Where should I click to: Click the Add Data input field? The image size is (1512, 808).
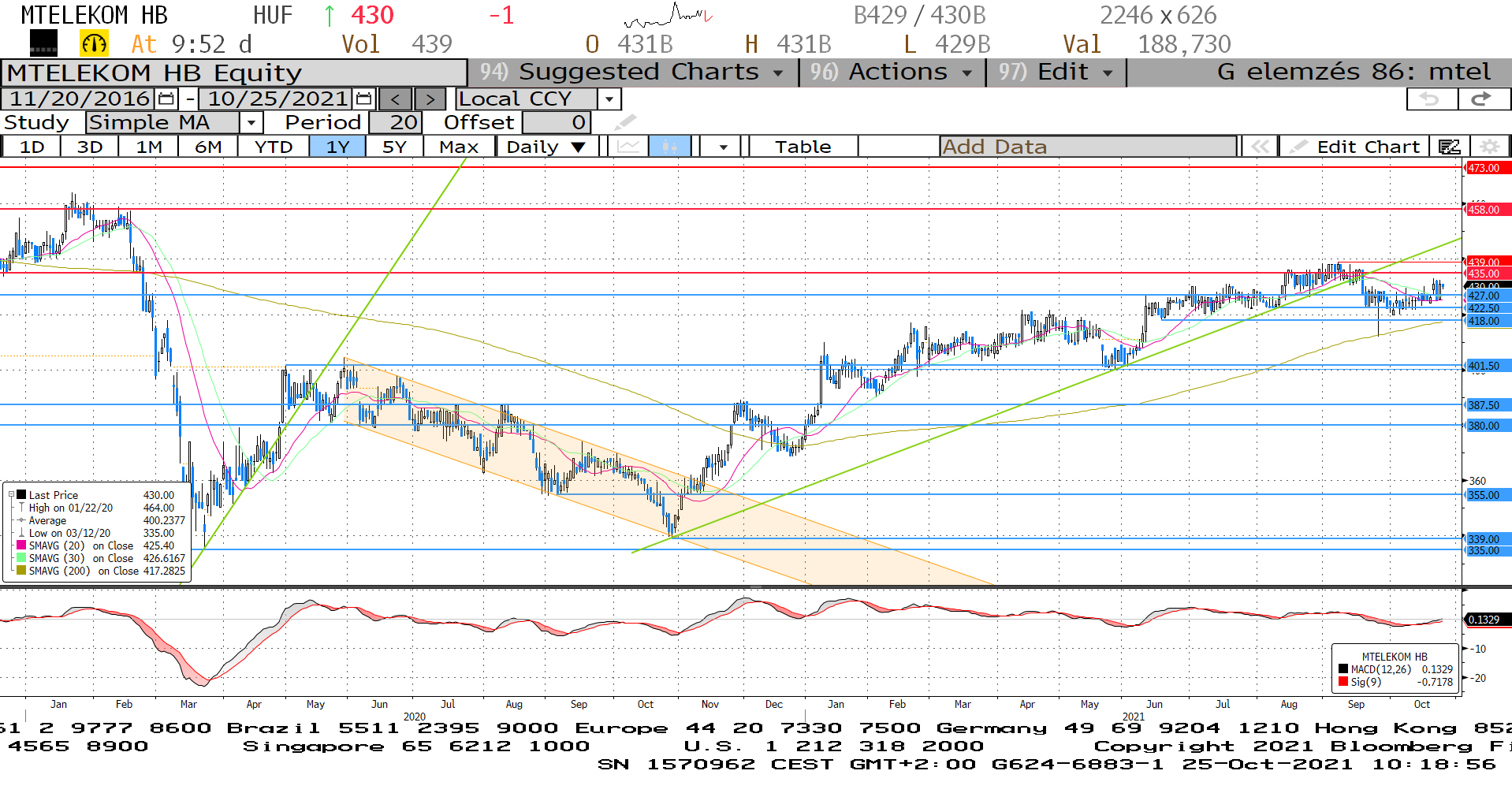click(x=1088, y=147)
